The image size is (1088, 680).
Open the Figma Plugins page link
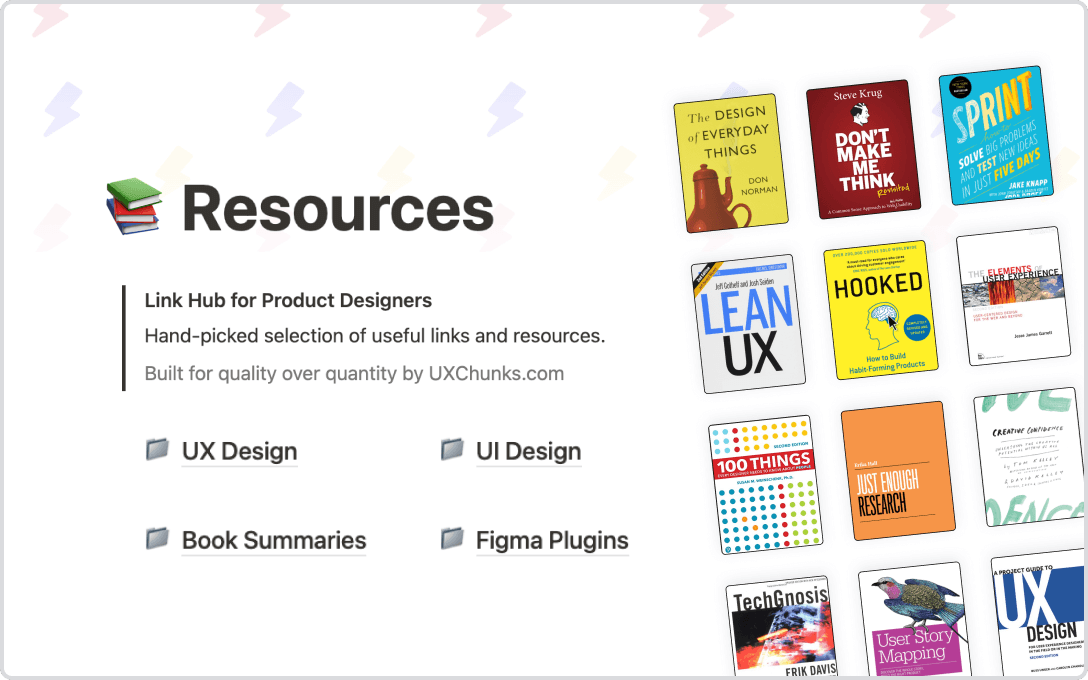pyautogui.click(x=552, y=541)
